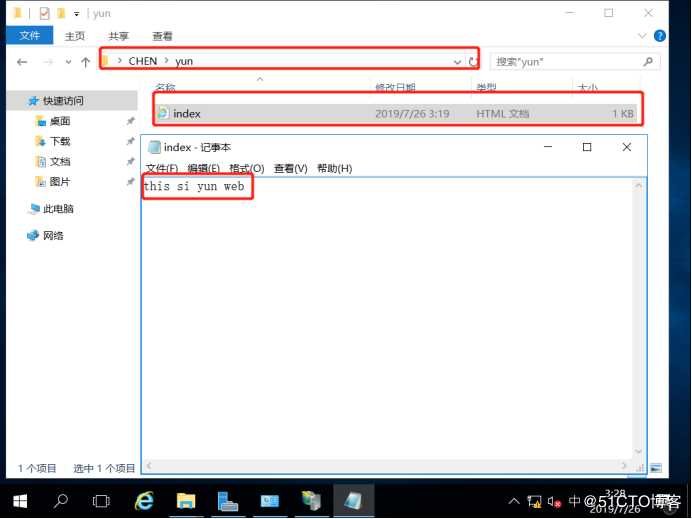The height and width of the screenshot is (519, 692).
Task: Click the search magnifier icon
Action: (x=648, y=62)
